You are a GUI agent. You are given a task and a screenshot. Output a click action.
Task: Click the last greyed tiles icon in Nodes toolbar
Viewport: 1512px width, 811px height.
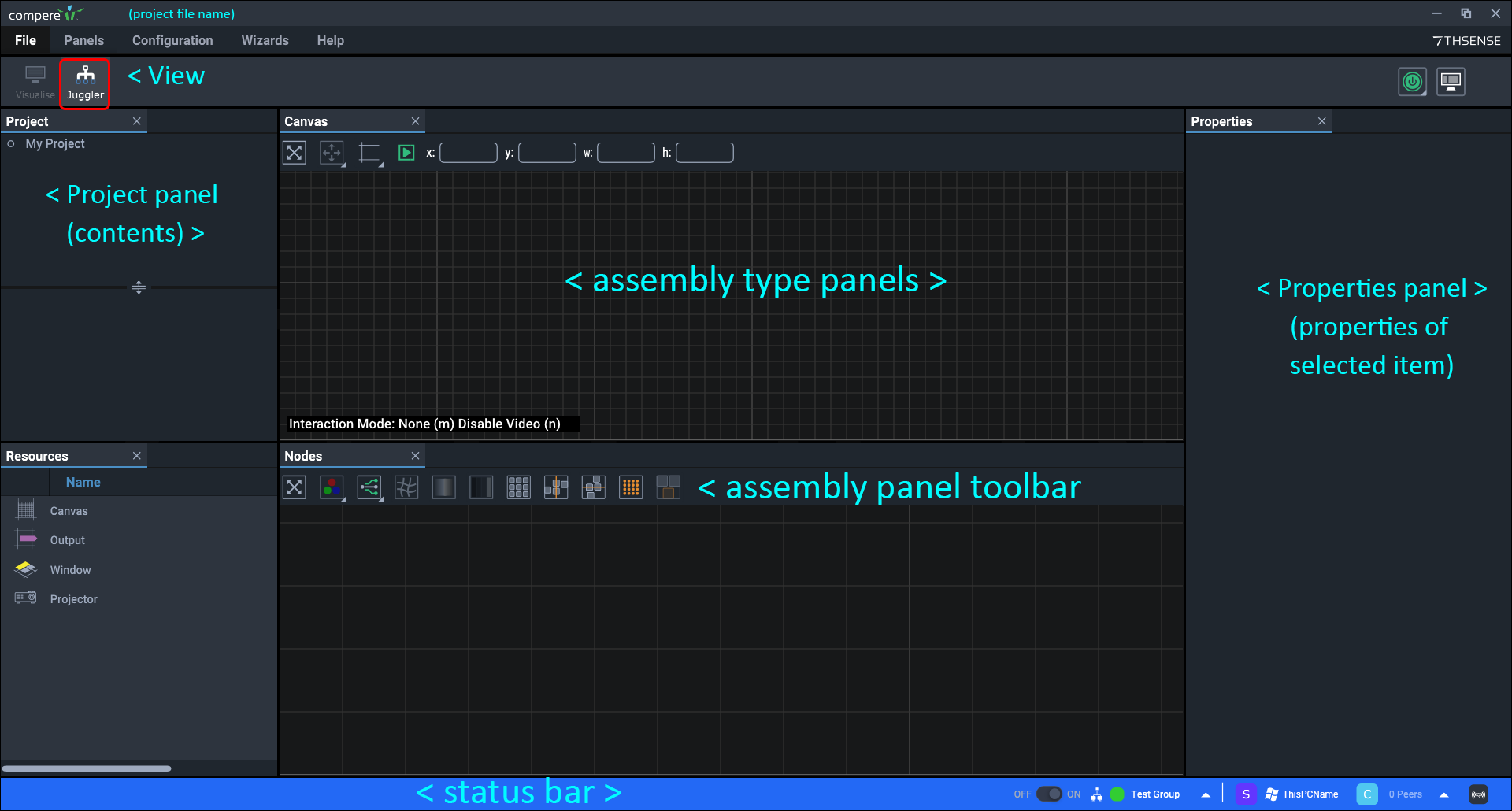(668, 487)
